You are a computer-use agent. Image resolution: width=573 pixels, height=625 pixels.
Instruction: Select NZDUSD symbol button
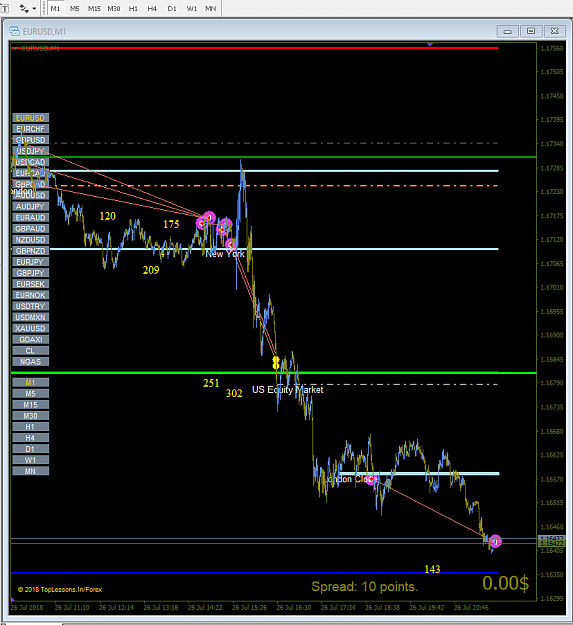tap(31, 240)
